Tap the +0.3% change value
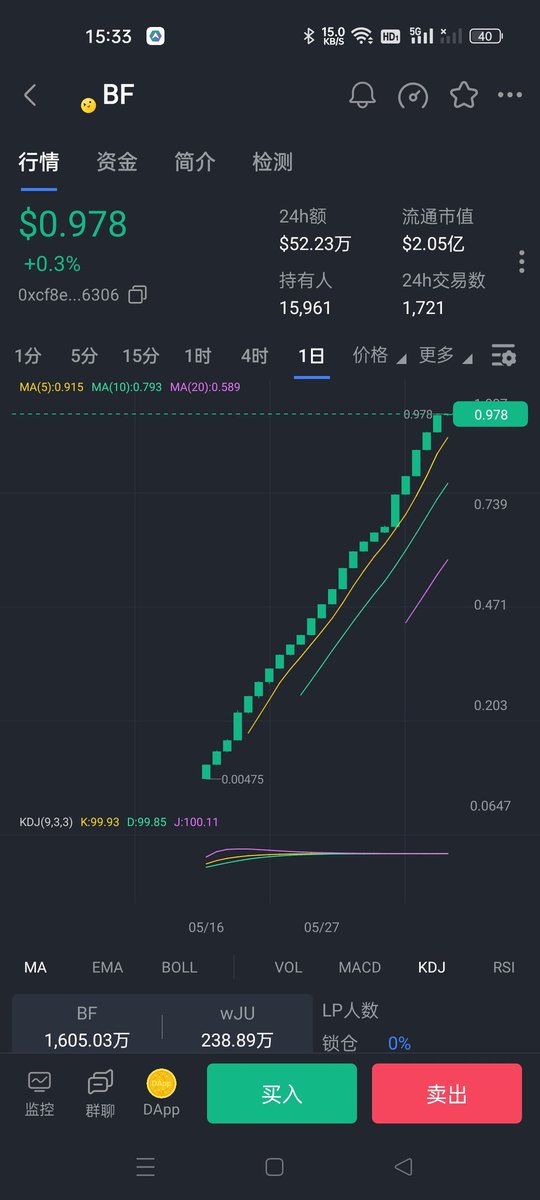The width and height of the screenshot is (540, 1200). [52, 264]
